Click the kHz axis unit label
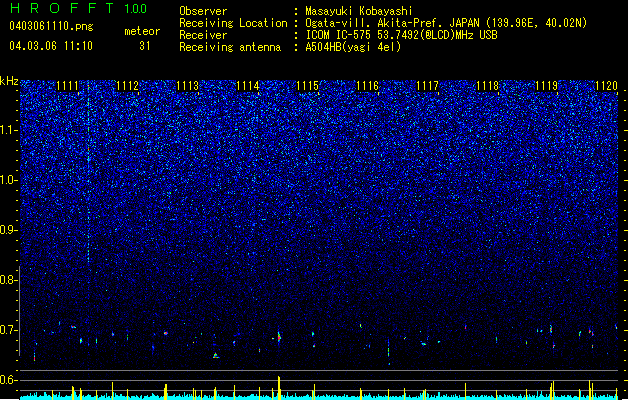This screenshot has height=400, width=629. coord(9,81)
